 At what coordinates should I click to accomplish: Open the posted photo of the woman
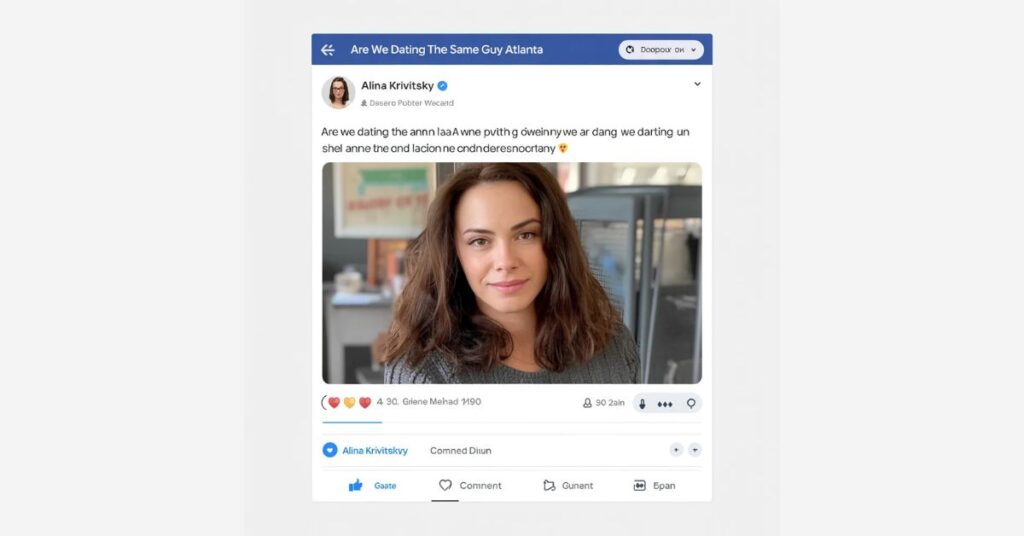pyautogui.click(x=511, y=273)
